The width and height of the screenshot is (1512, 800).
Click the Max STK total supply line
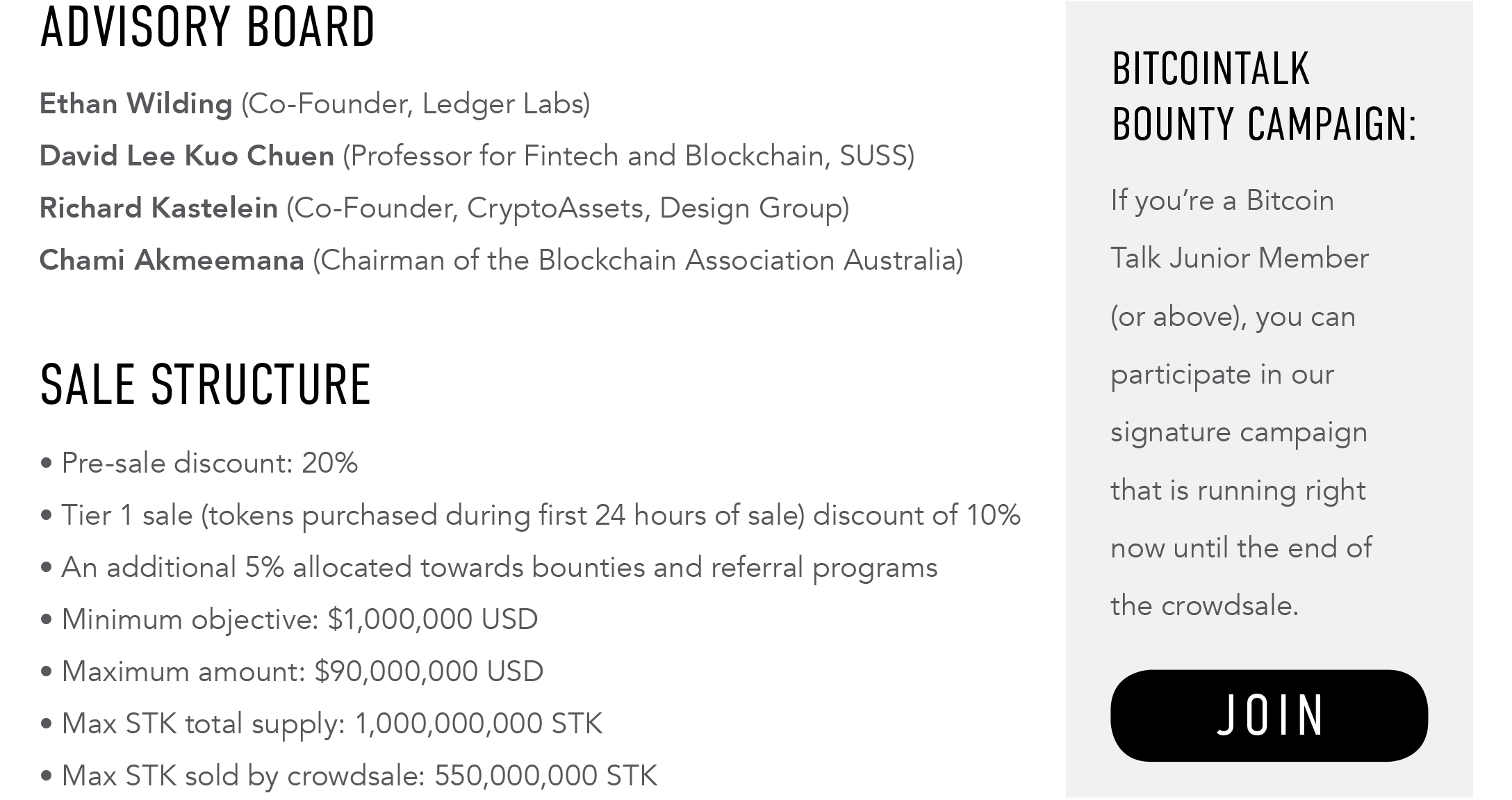[x=321, y=724]
